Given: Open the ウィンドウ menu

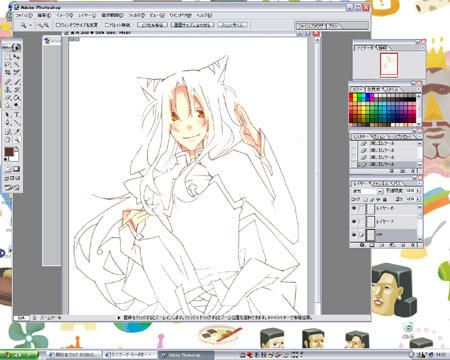Looking at the screenshot, I should (x=180, y=15).
